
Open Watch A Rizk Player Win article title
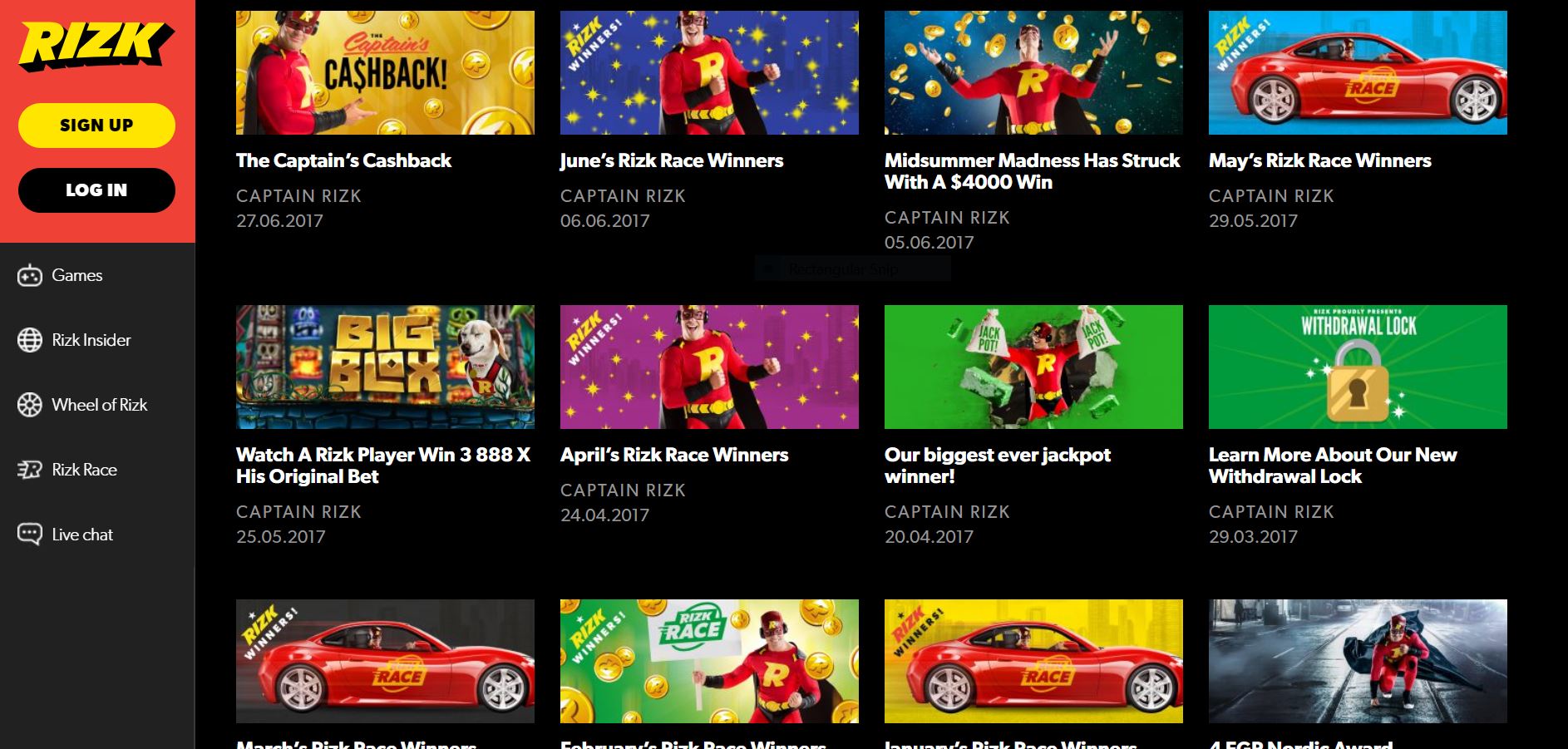pyautogui.click(x=383, y=466)
